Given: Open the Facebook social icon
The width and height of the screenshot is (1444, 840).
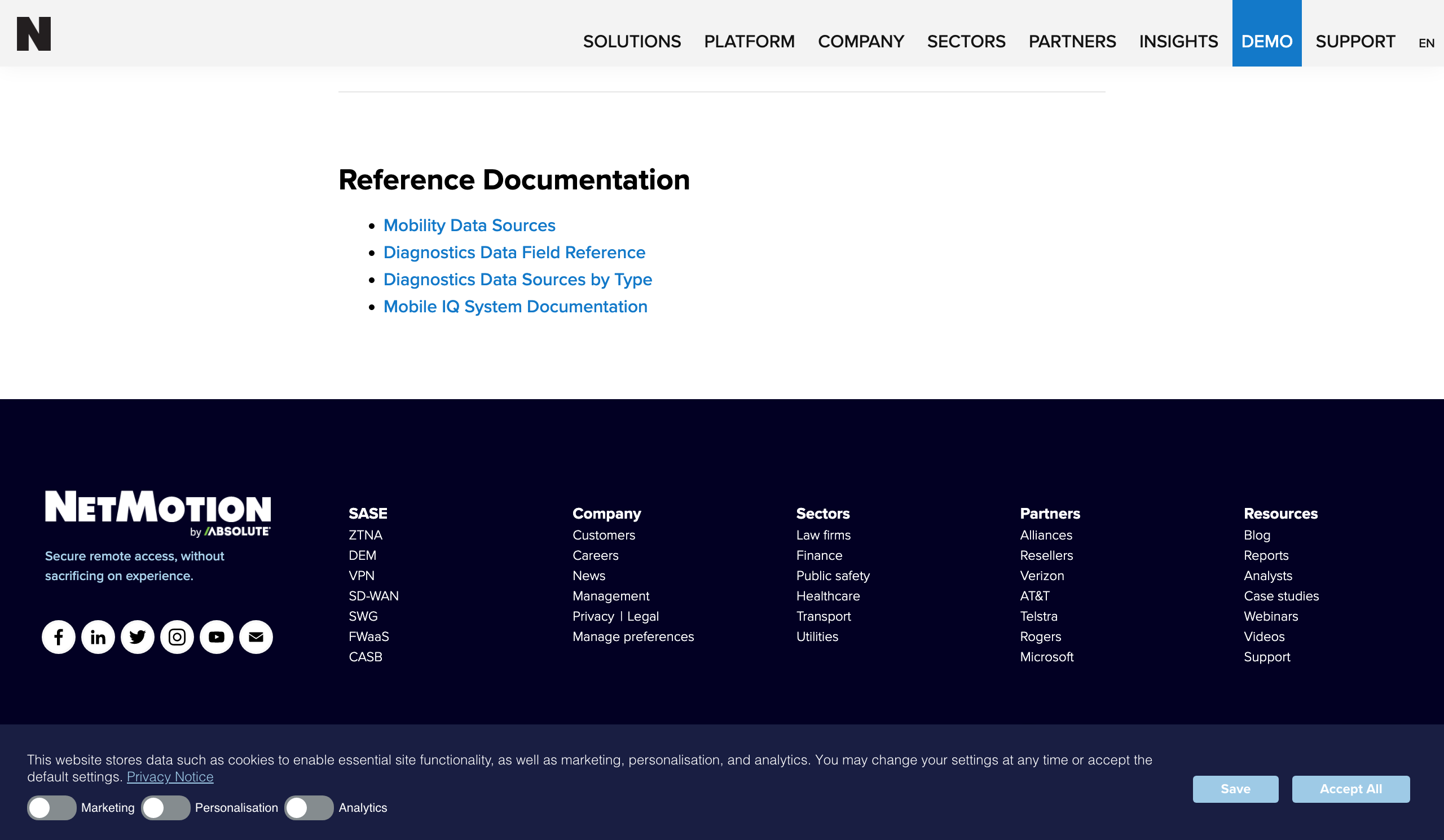Looking at the screenshot, I should (x=59, y=636).
